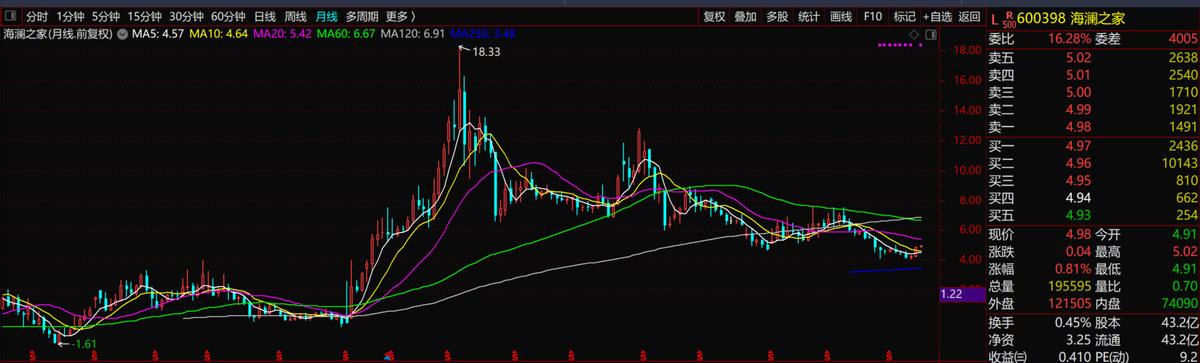1200x363 pixels.
Task: Click the 标记 mark button
Action: tap(904, 16)
